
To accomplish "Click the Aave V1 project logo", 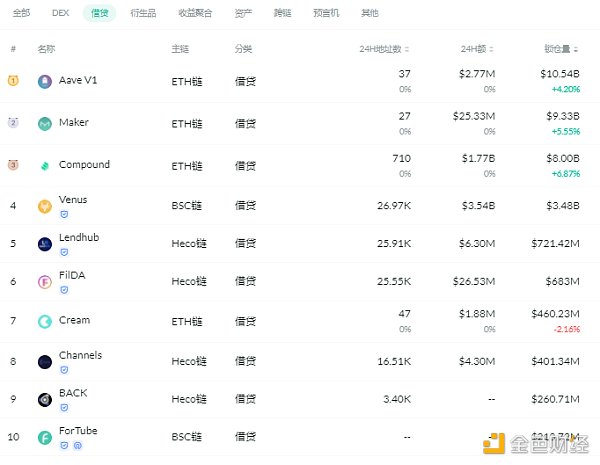I will point(45,81).
